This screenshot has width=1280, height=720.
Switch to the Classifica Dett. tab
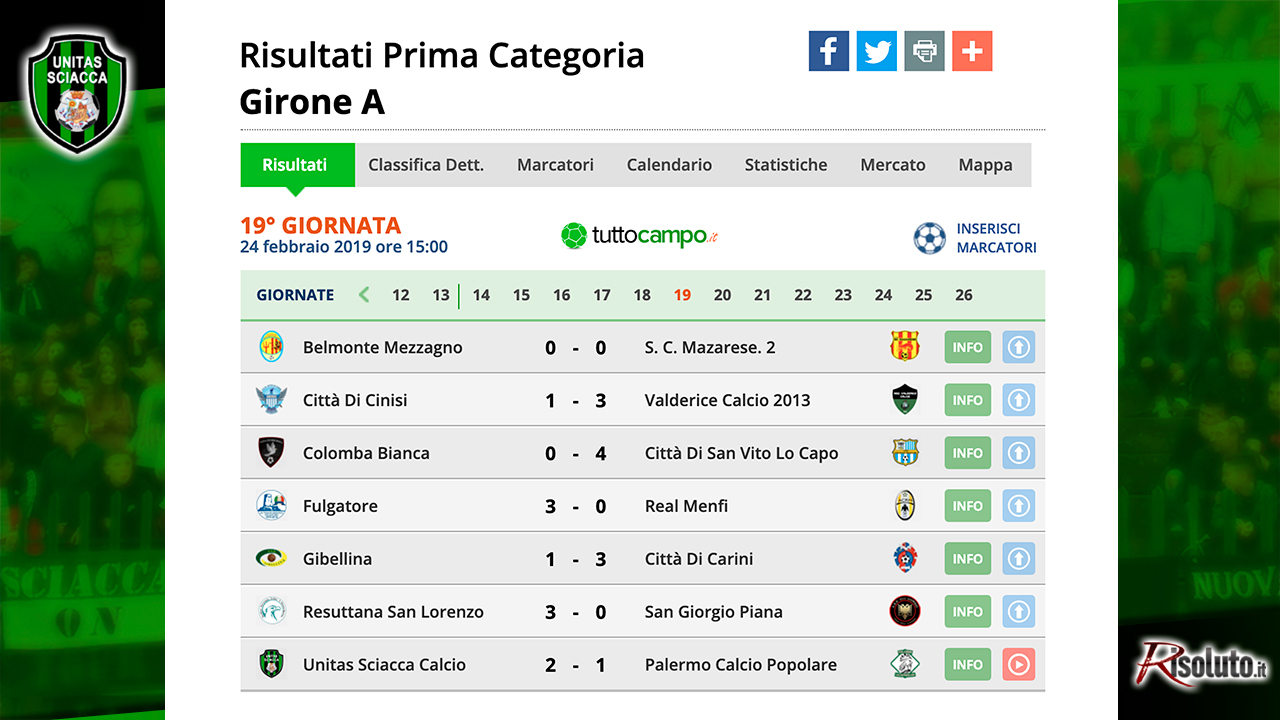[426, 165]
